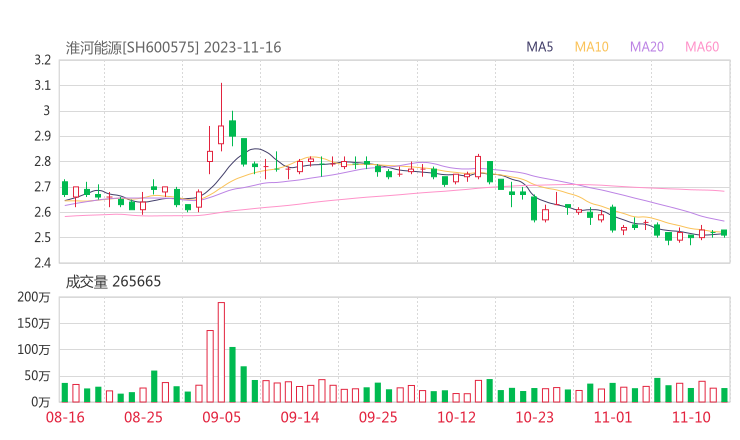Click the 09-14 date axis label
The image size is (740, 440).
300,417
